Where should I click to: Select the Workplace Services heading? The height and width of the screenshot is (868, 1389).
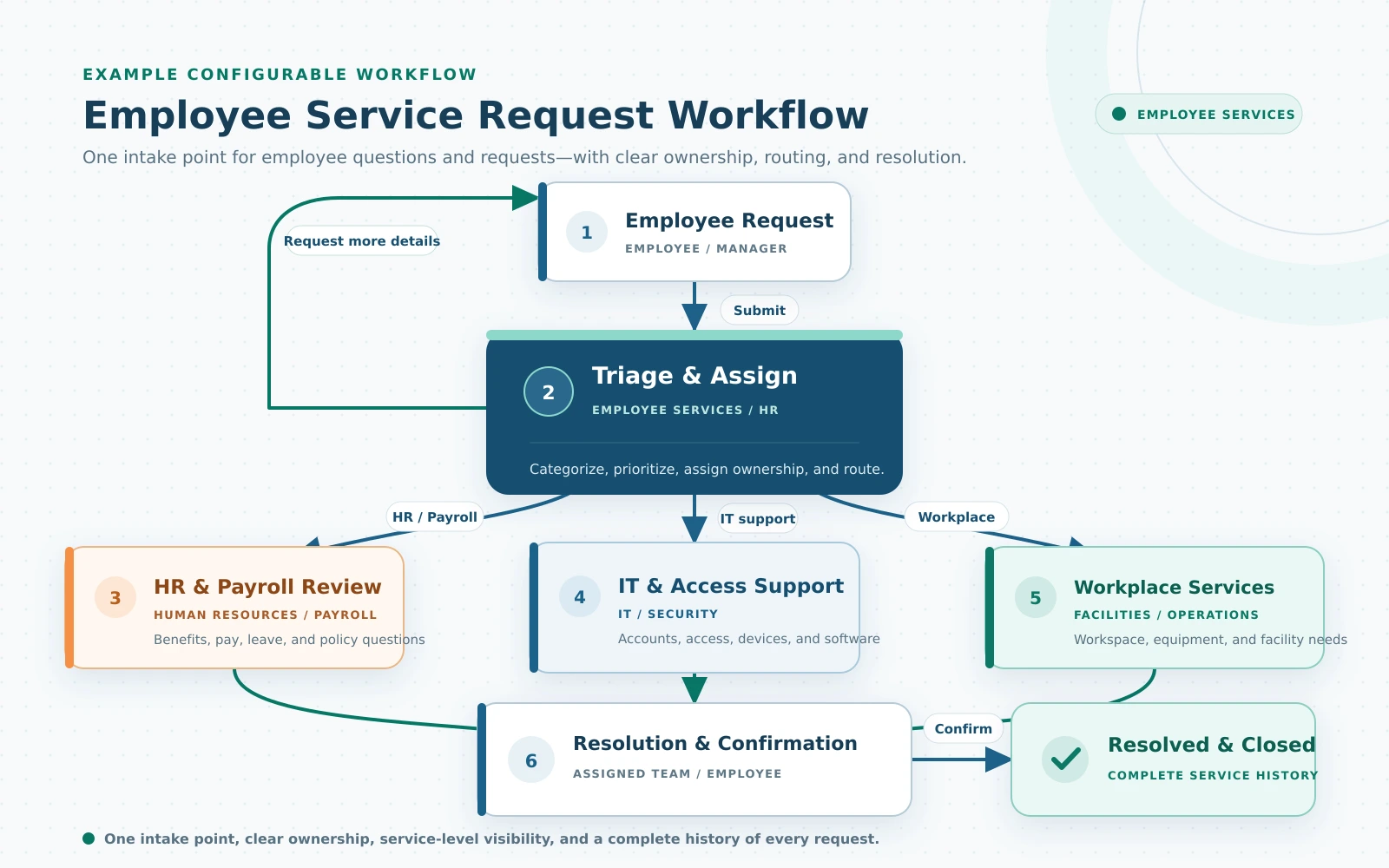coord(1174,588)
